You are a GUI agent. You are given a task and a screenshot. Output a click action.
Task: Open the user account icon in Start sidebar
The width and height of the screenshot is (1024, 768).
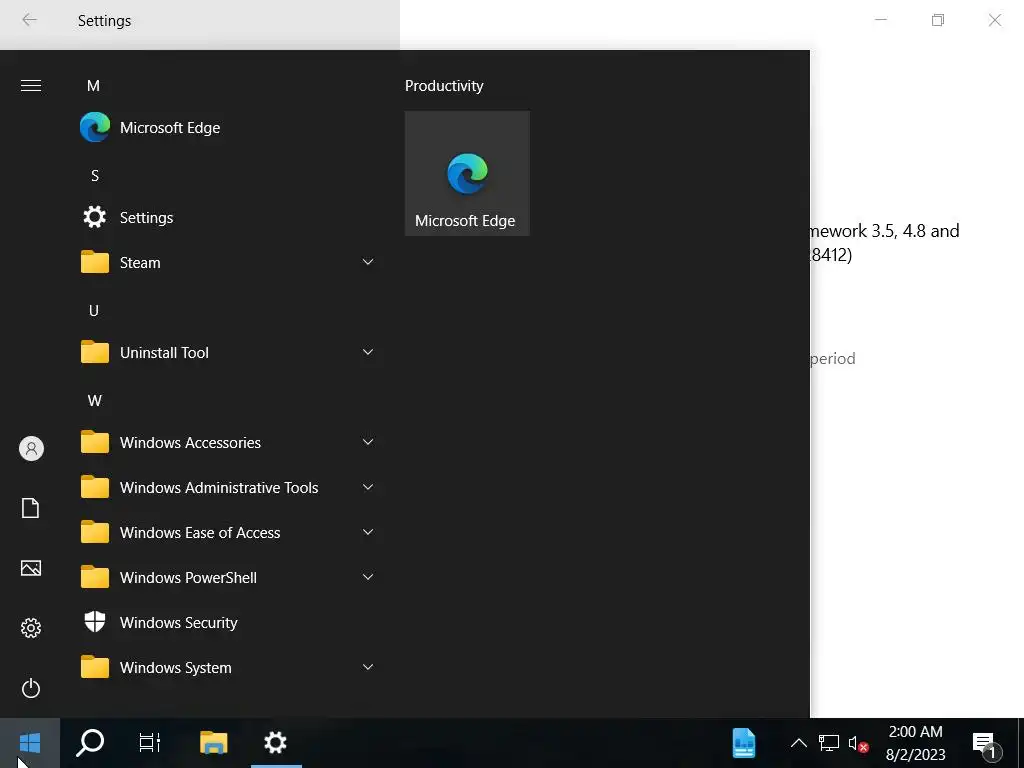click(31, 449)
